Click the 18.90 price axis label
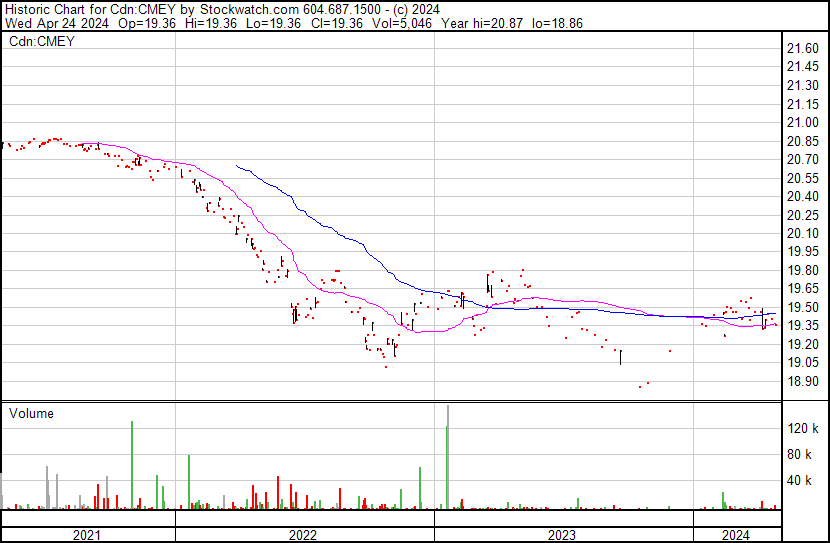Screen dimensions: 830x543 click(802, 381)
